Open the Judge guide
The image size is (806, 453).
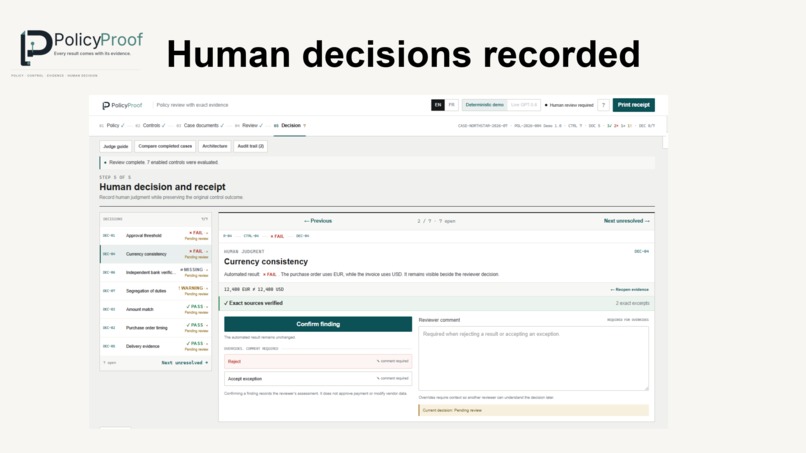point(116,147)
